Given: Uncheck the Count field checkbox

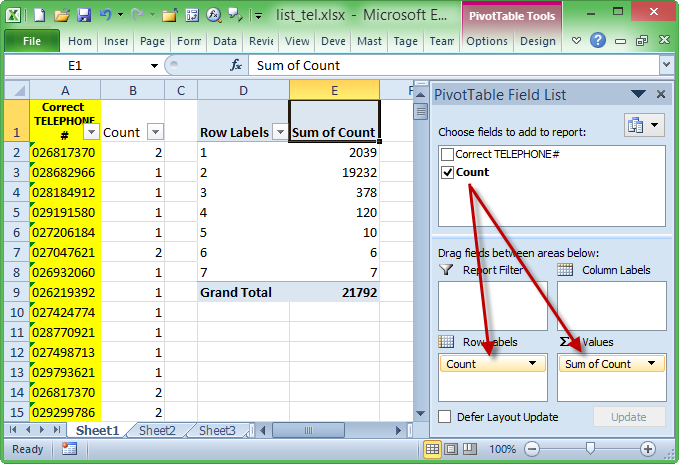Looking at the screenshot, I should [446, 172].
